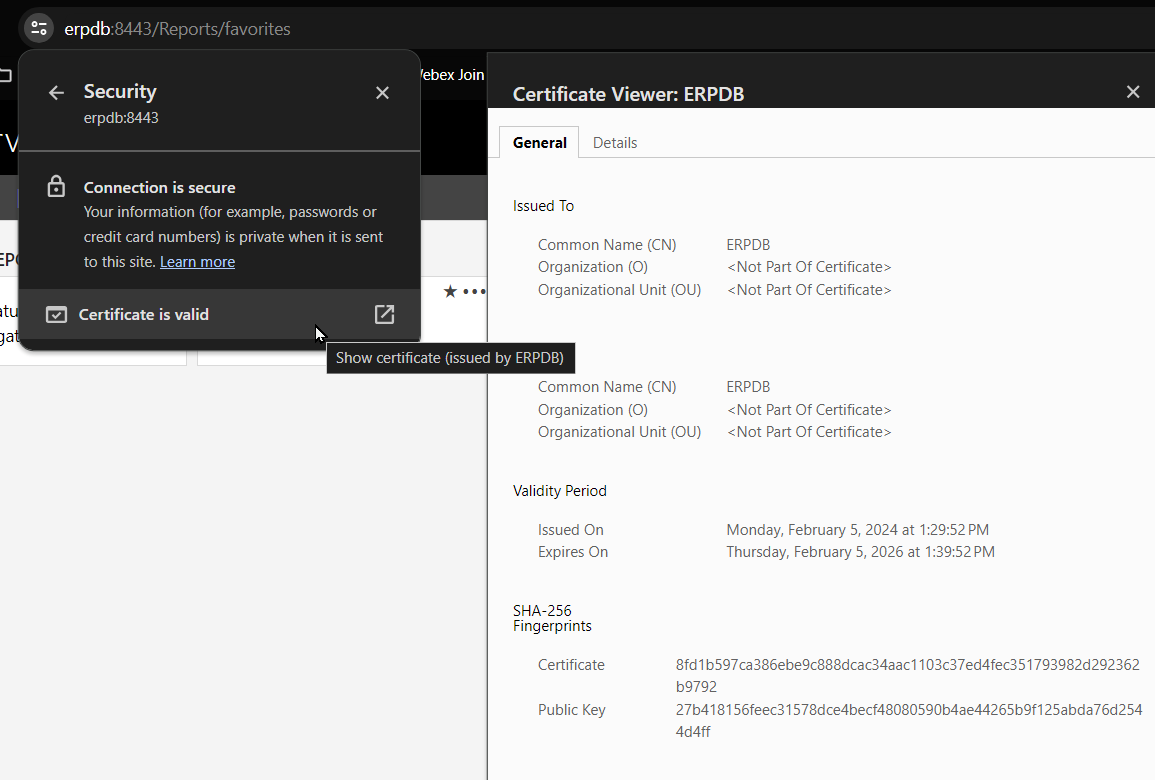Click the Issued On date Monday, February 5, 2024
The height and width of the screenshot is (780, 1155).
point(857,530)
